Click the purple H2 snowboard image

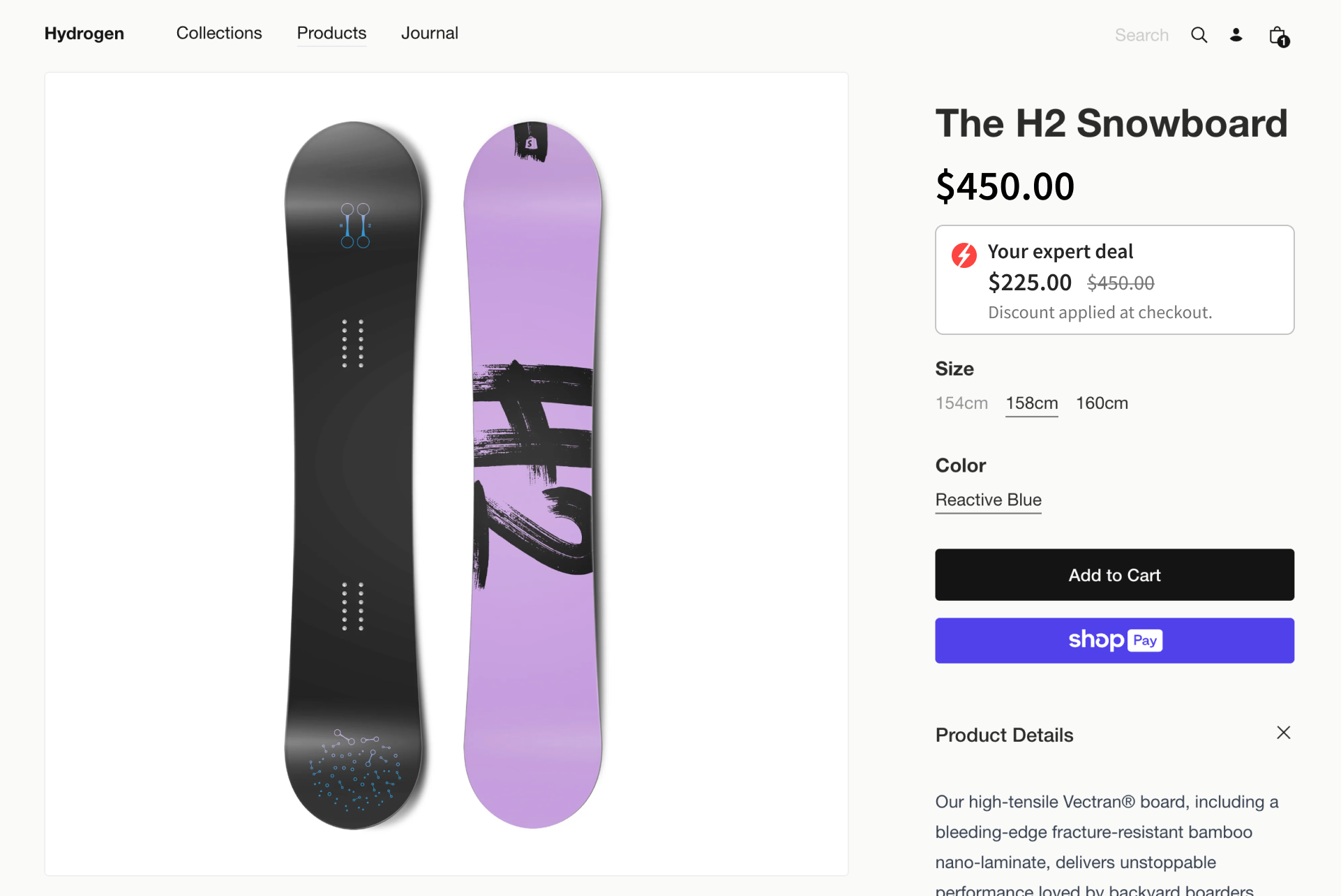click(533, 475)
